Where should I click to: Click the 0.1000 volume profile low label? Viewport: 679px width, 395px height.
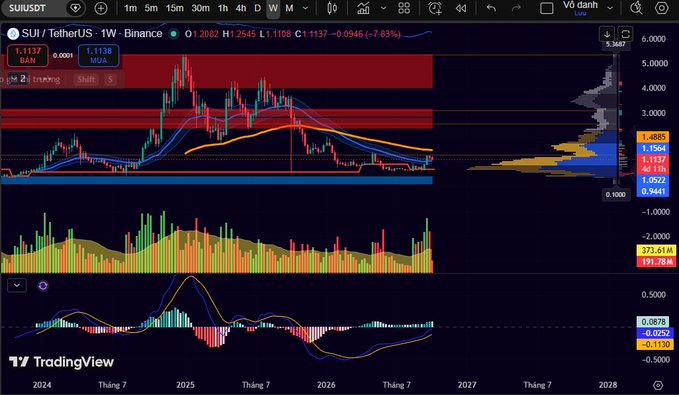615,194
